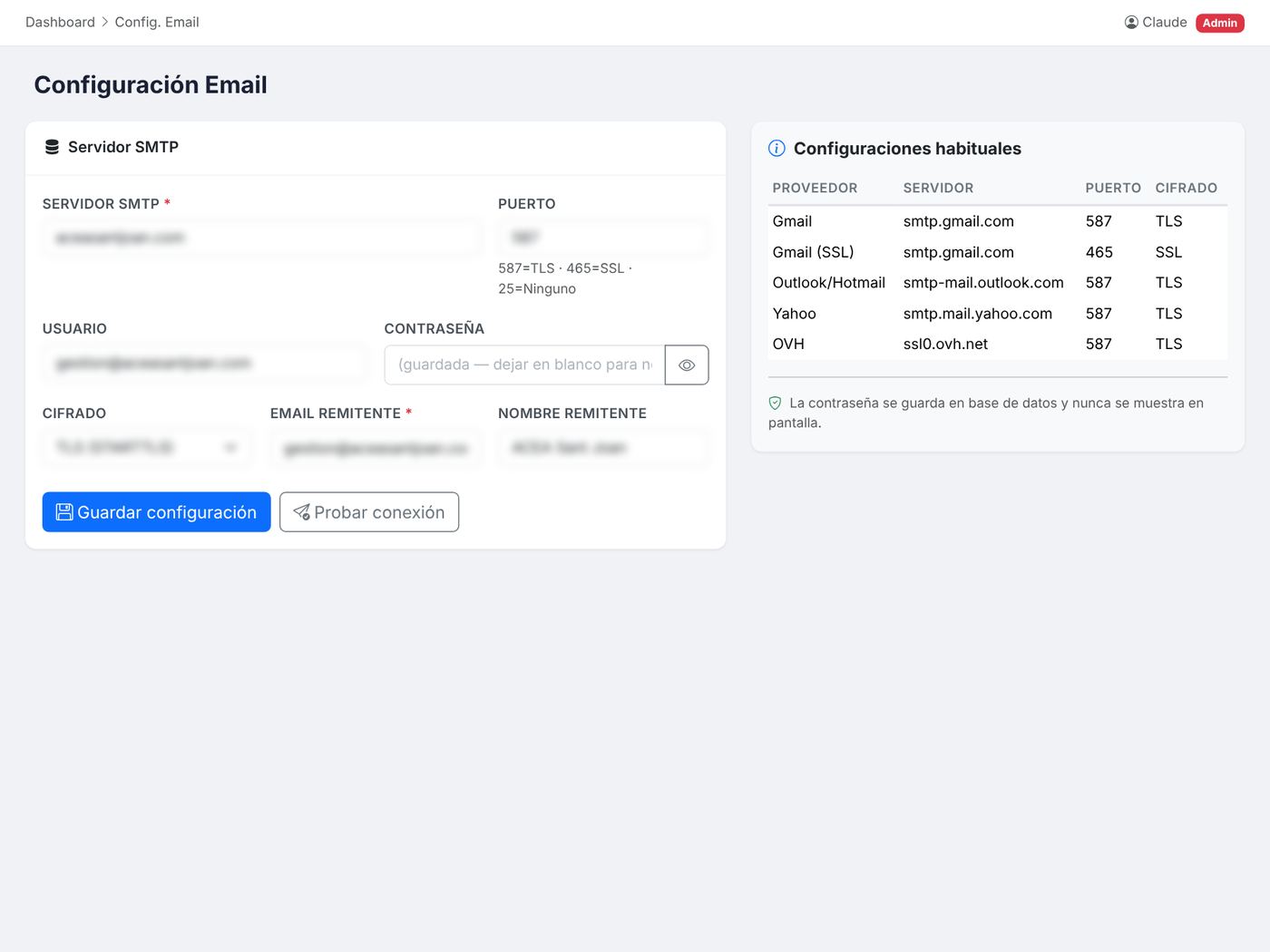Click the Puerto column header in the table
1270x952 pixels.
pos(1113,189)
